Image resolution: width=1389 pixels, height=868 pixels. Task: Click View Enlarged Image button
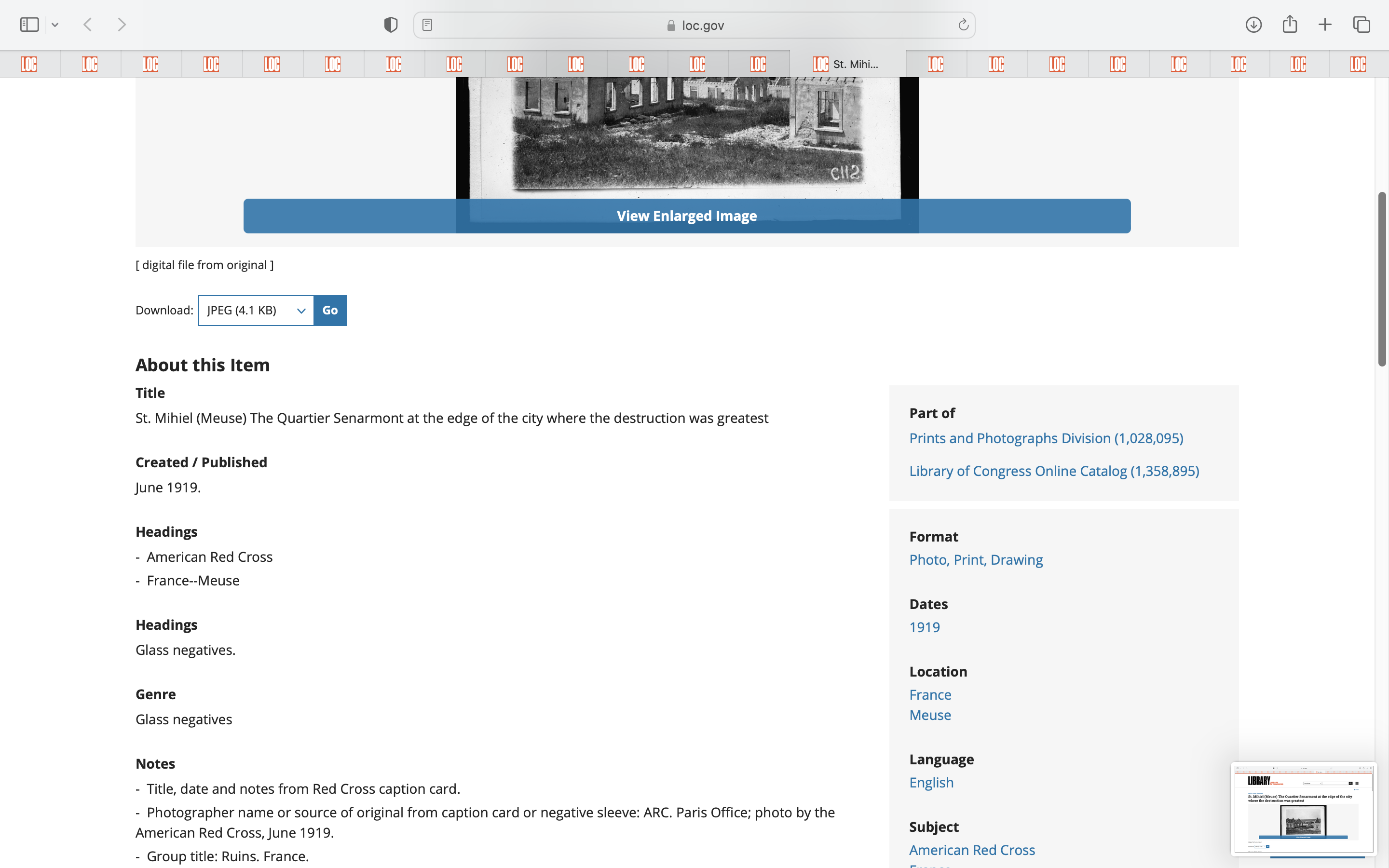[686, 216]
